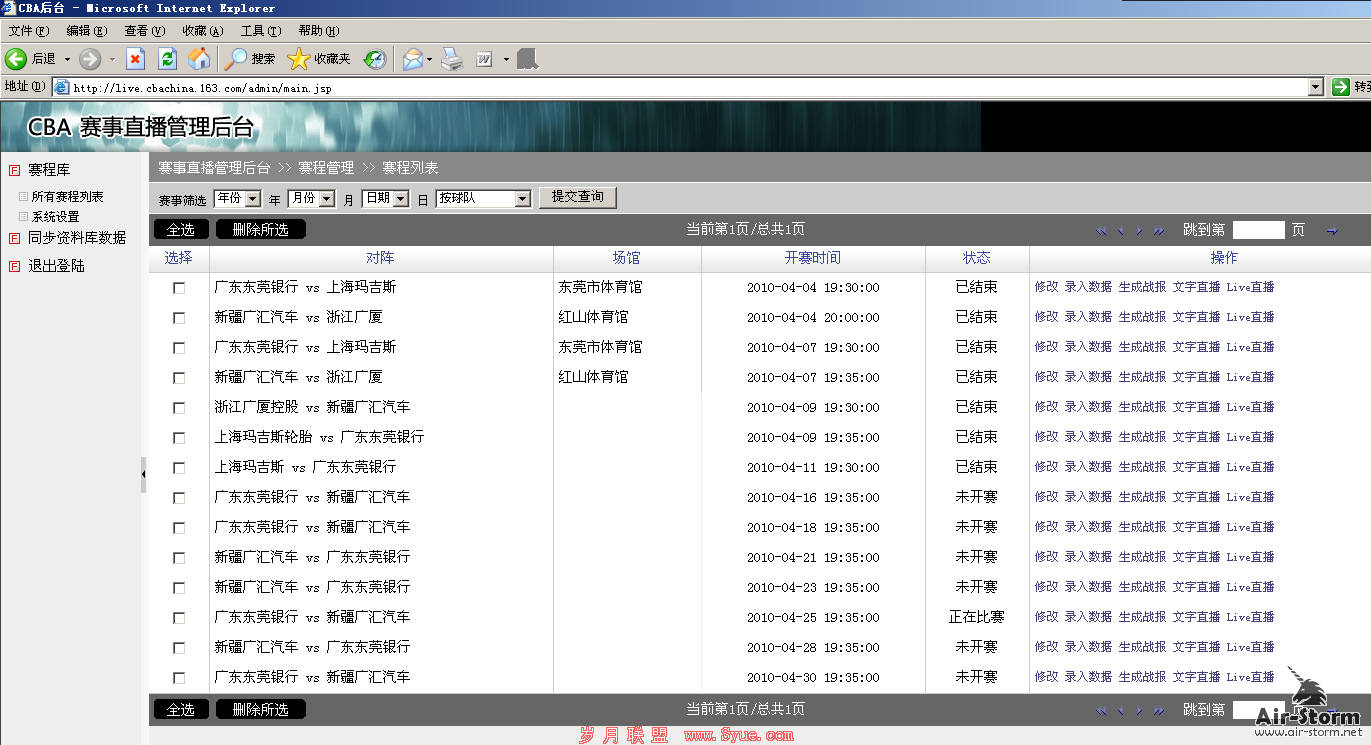Click 生成战报 link for the 04-11 match
1371x745 pixels.
click(1142, 467)
